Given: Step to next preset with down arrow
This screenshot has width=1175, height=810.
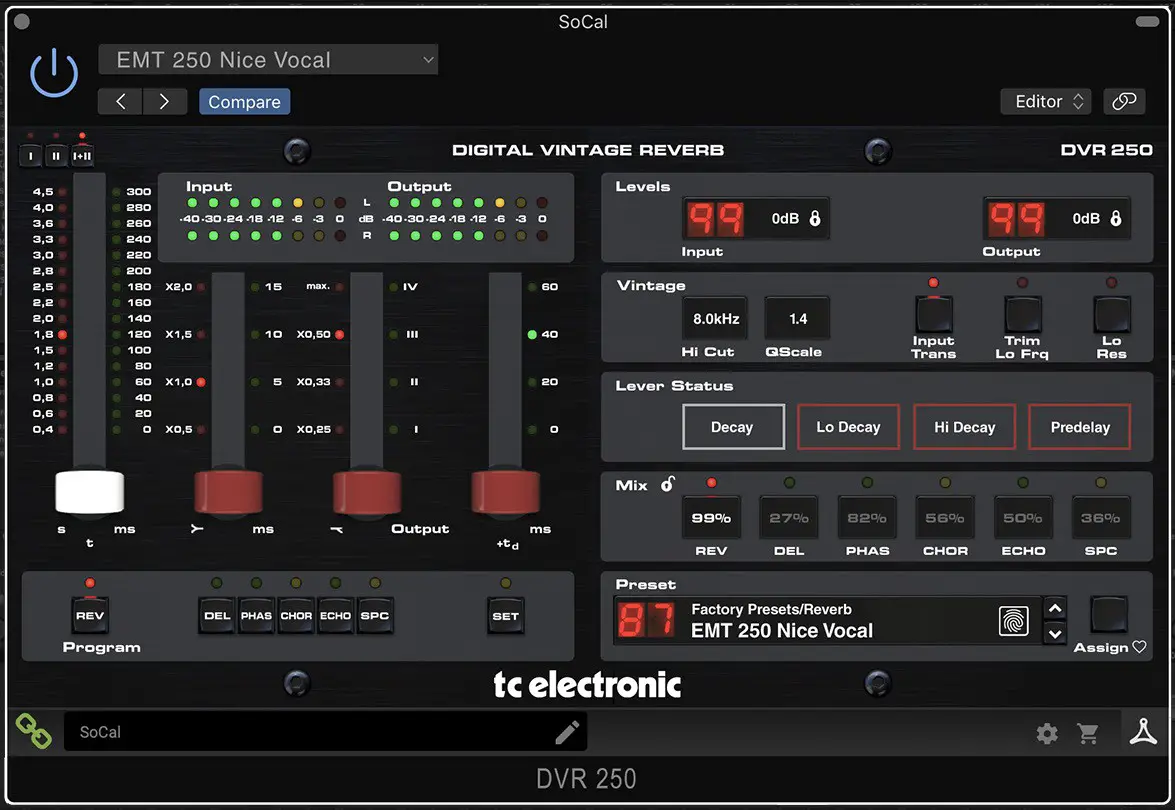Looking at the screenshot, I should coord(1054,633).
